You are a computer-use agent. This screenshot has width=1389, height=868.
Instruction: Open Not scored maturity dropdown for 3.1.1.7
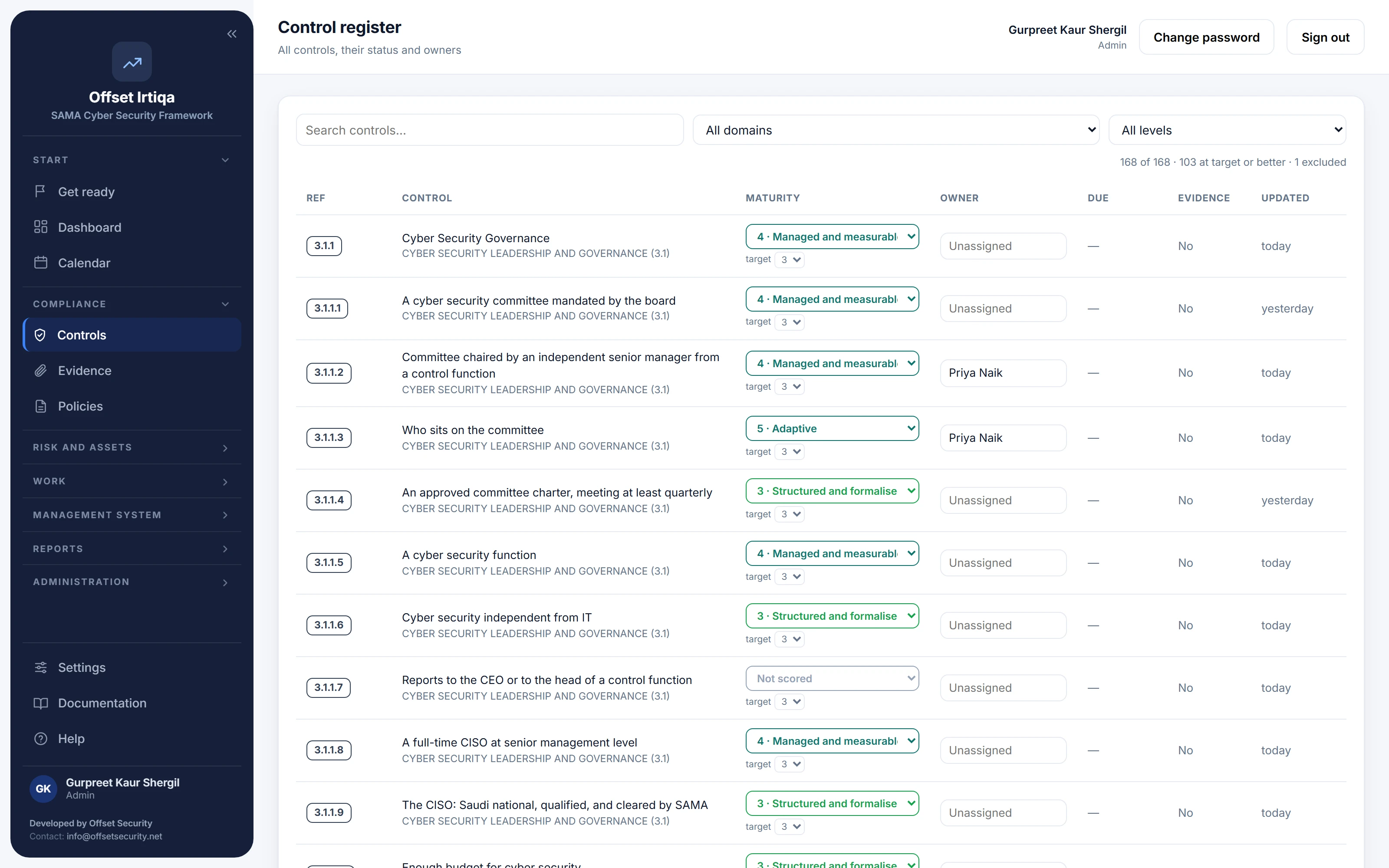tap(832, 678)
